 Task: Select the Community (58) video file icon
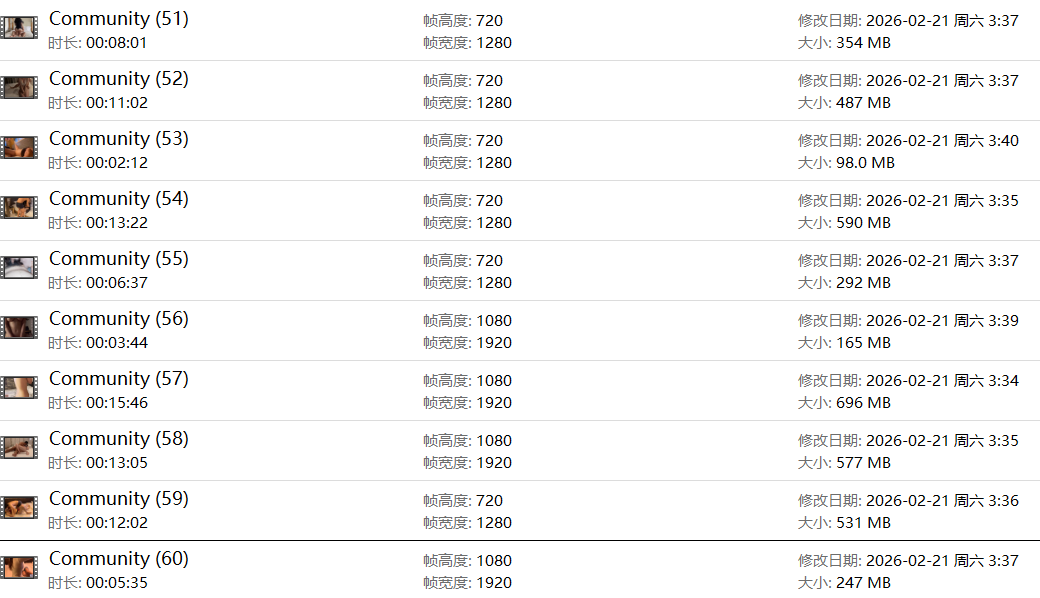(19, 448)
